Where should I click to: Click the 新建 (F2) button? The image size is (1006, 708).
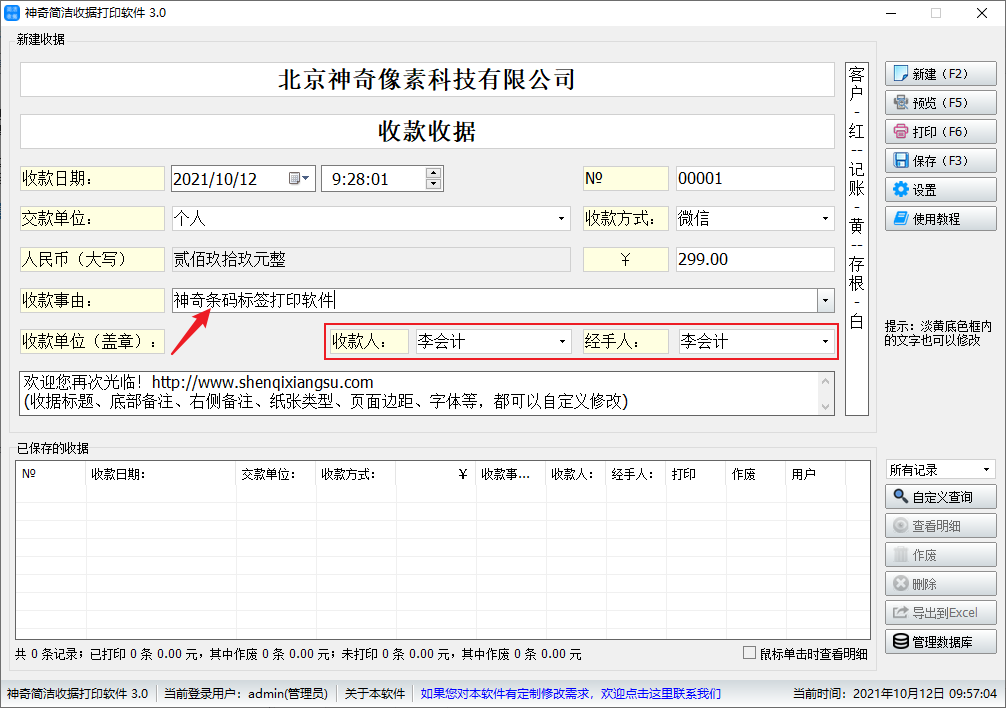pos(941,74)
